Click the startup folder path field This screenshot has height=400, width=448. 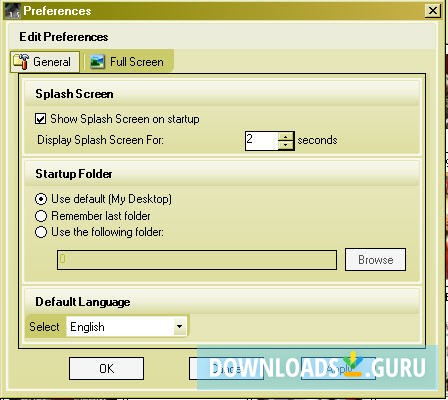pyautogui.click(x=197, y=260)
